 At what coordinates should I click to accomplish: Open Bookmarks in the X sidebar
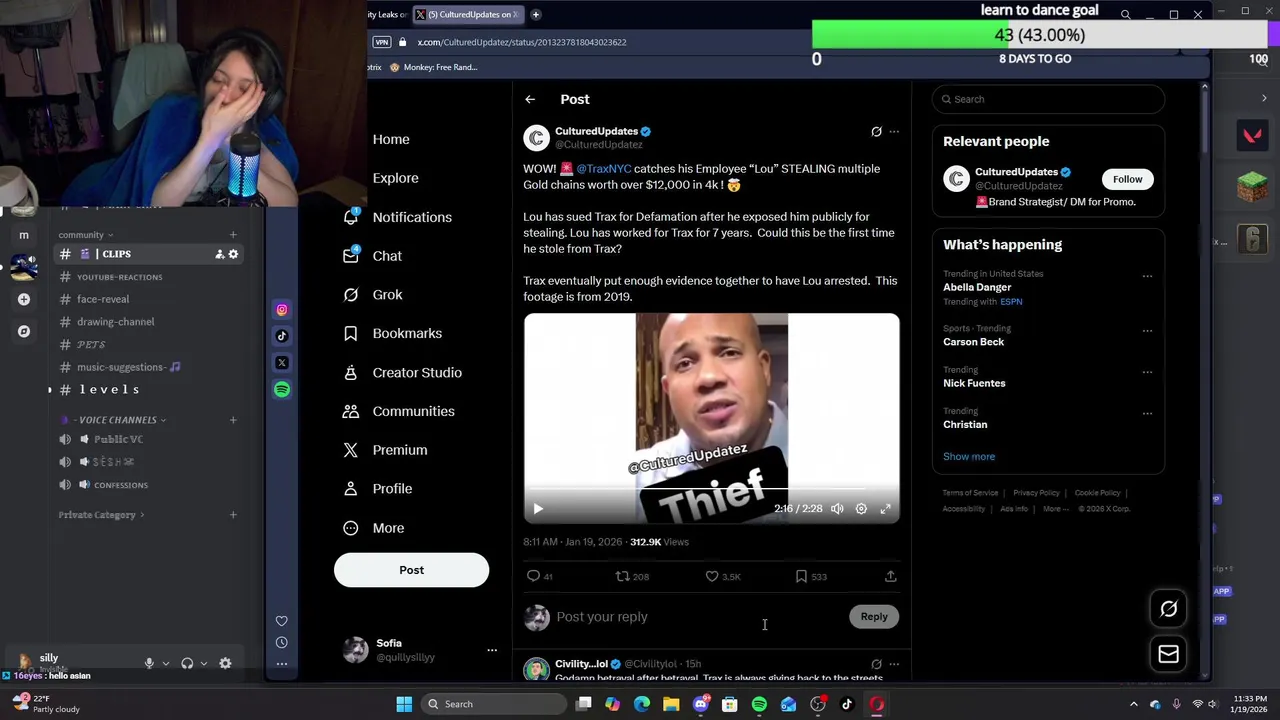(406, 333)
